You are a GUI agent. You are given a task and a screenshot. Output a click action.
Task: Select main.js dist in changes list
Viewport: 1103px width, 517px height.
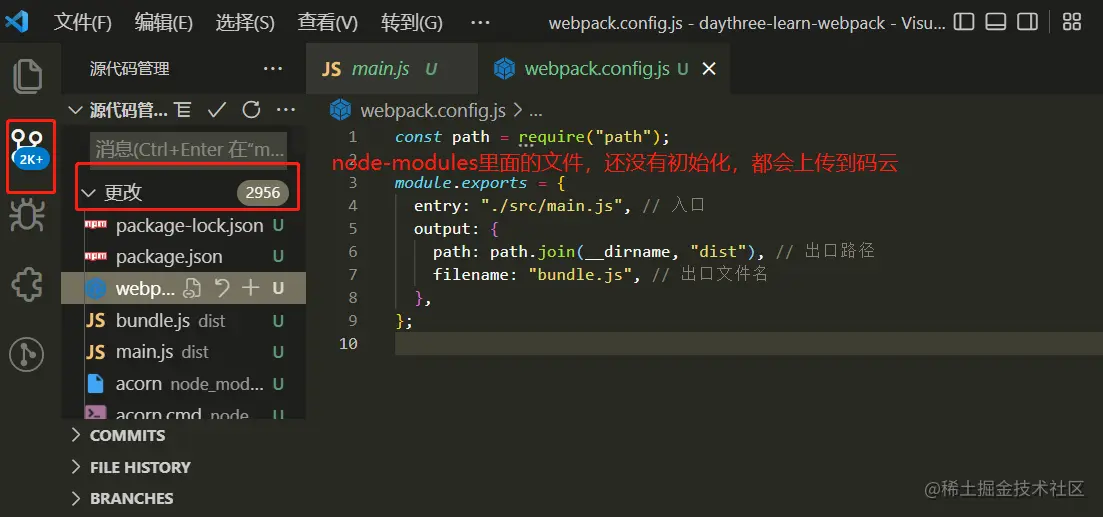pyautogui.click(x=184, y=352)
